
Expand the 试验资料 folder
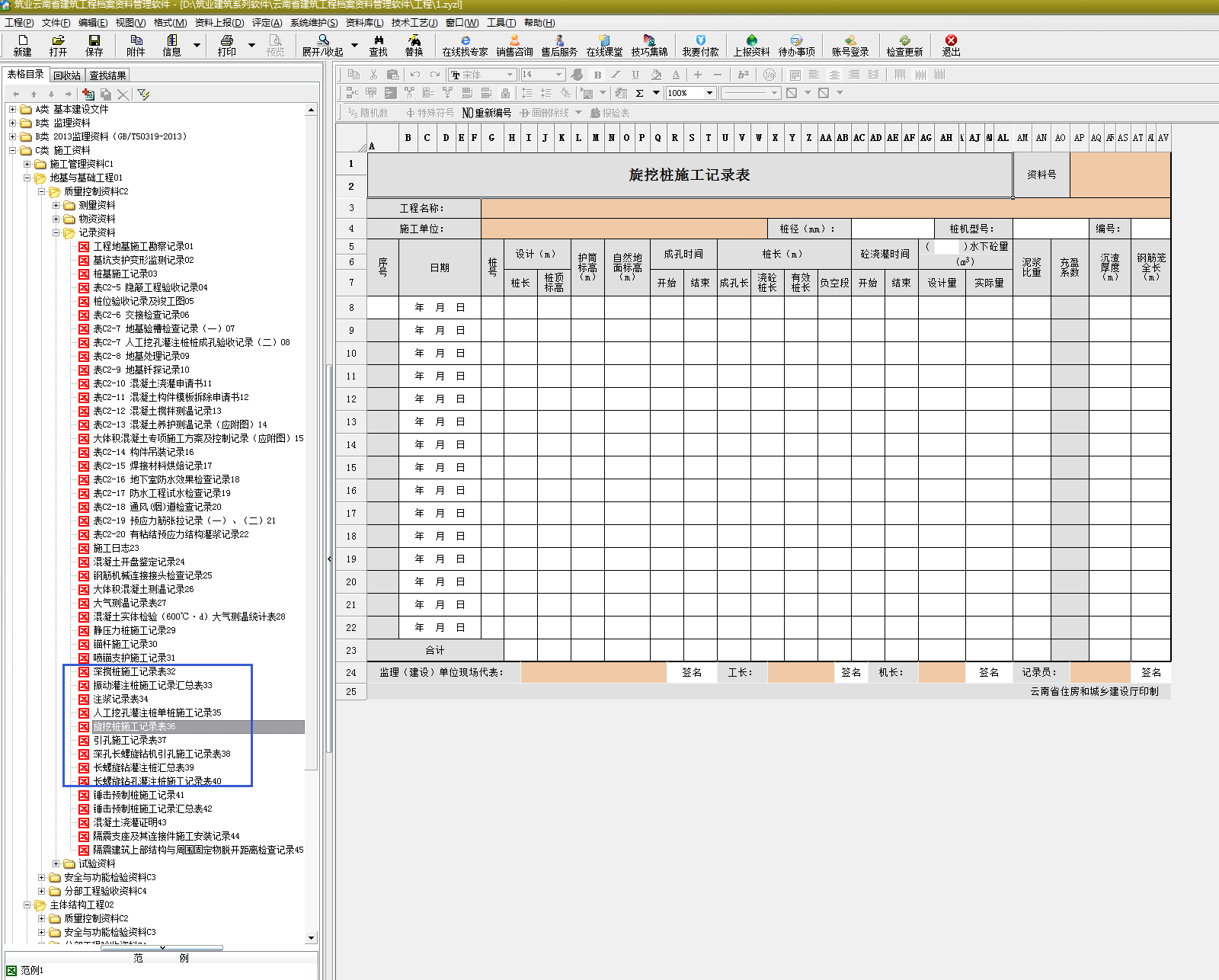coord(56,863)
